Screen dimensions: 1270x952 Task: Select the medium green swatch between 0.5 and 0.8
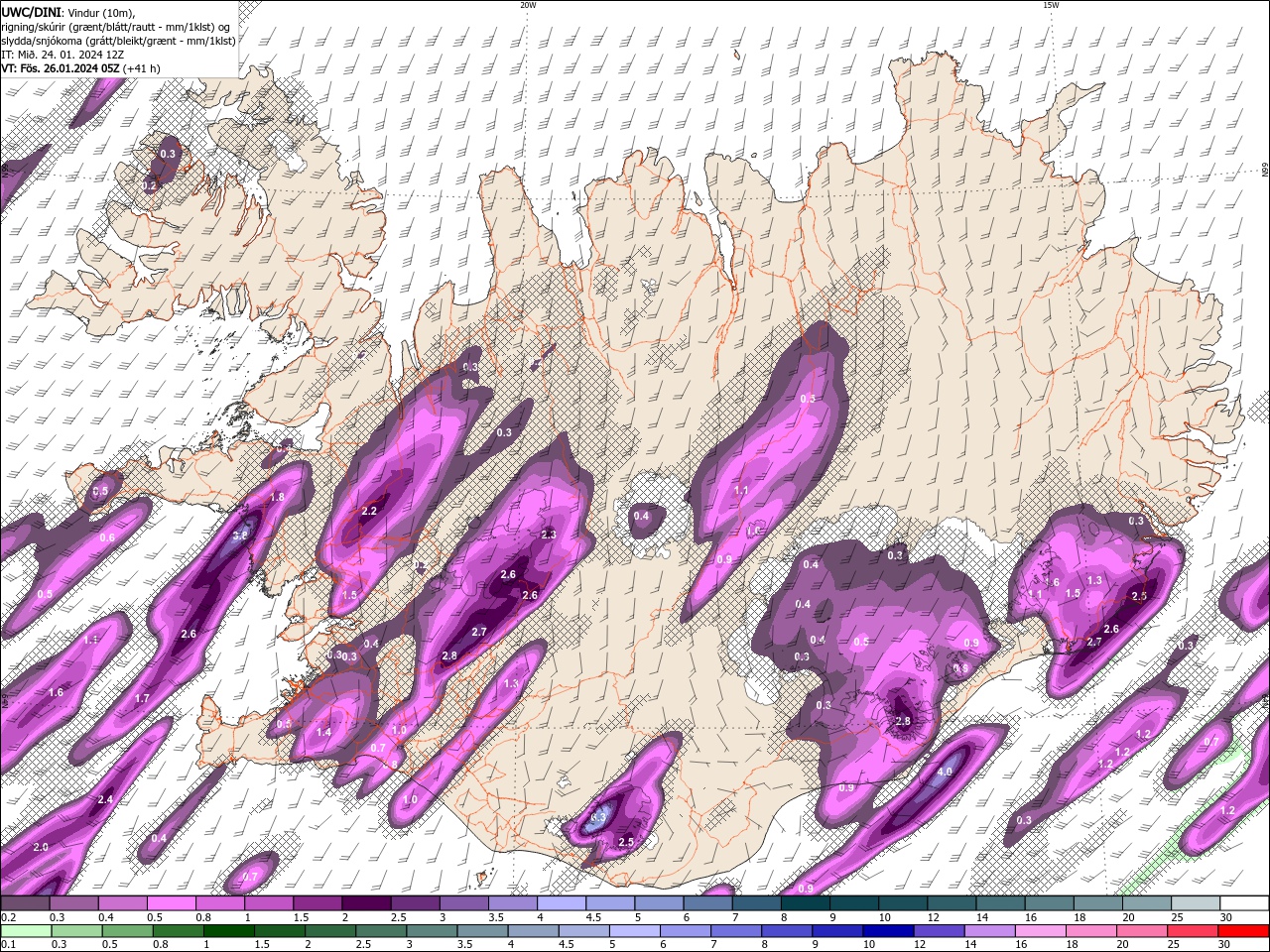tap(129, 930)
